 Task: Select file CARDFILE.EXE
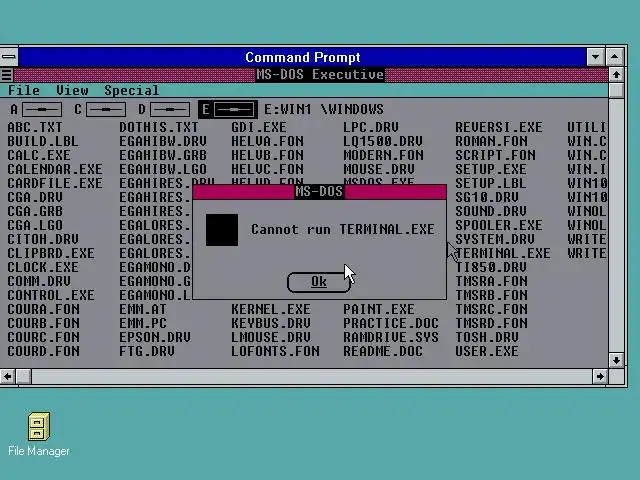[x=55, y=183]
